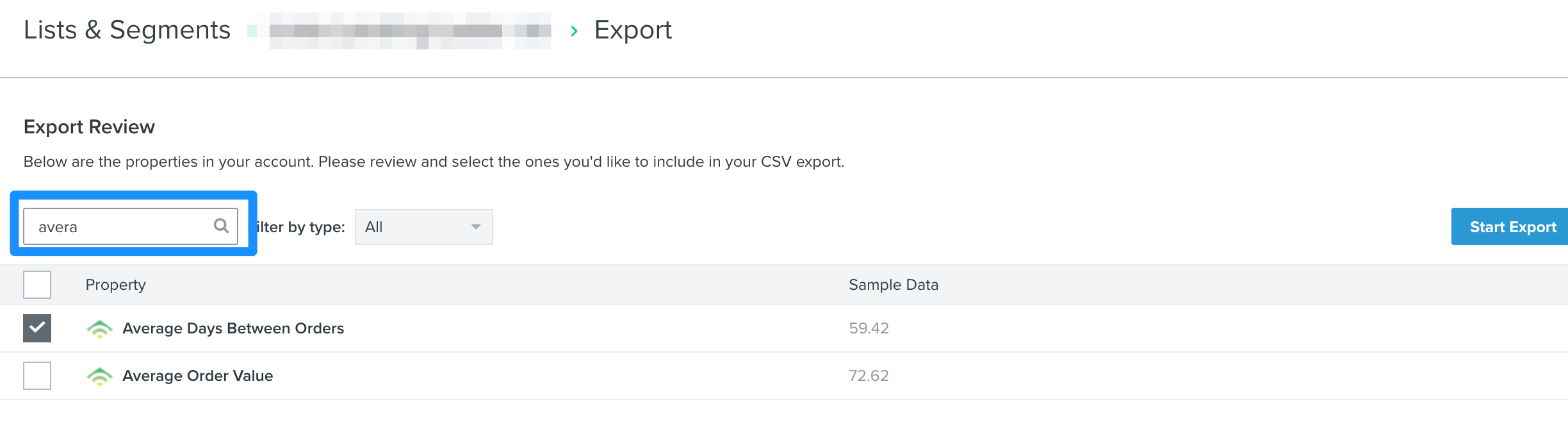The width and height of the screenshot is (1568, 445).
Task: Click the Sample Data column header
Action: (894, 285)
